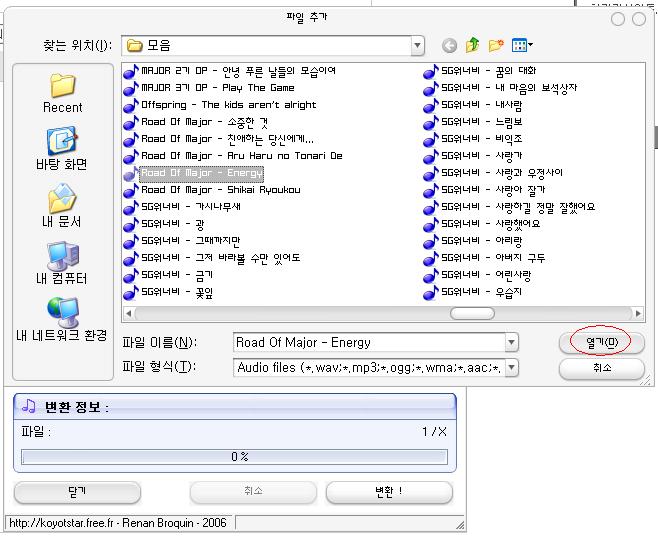
Task: Click music icon of SG워너비 - 우습지
Action: (431, 292)
